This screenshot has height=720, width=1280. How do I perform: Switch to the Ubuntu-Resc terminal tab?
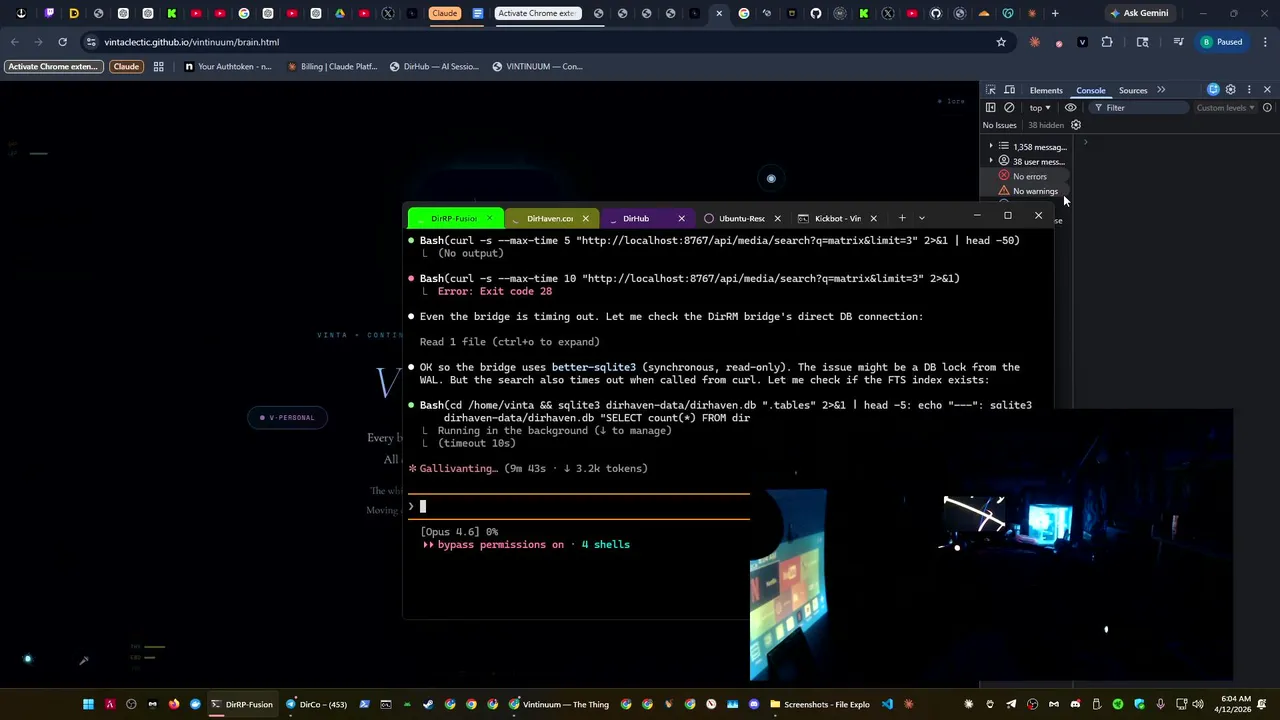coord(741,218)
